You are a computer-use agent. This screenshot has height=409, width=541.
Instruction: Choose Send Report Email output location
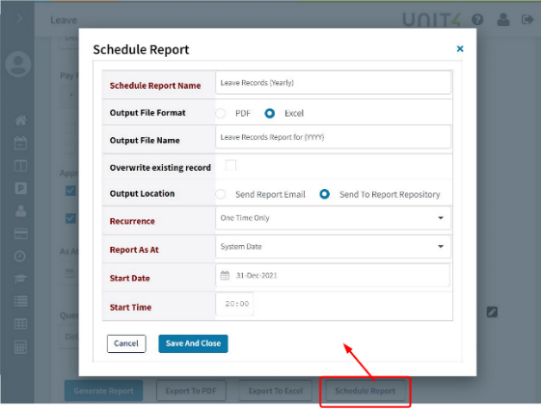(221, 194)
